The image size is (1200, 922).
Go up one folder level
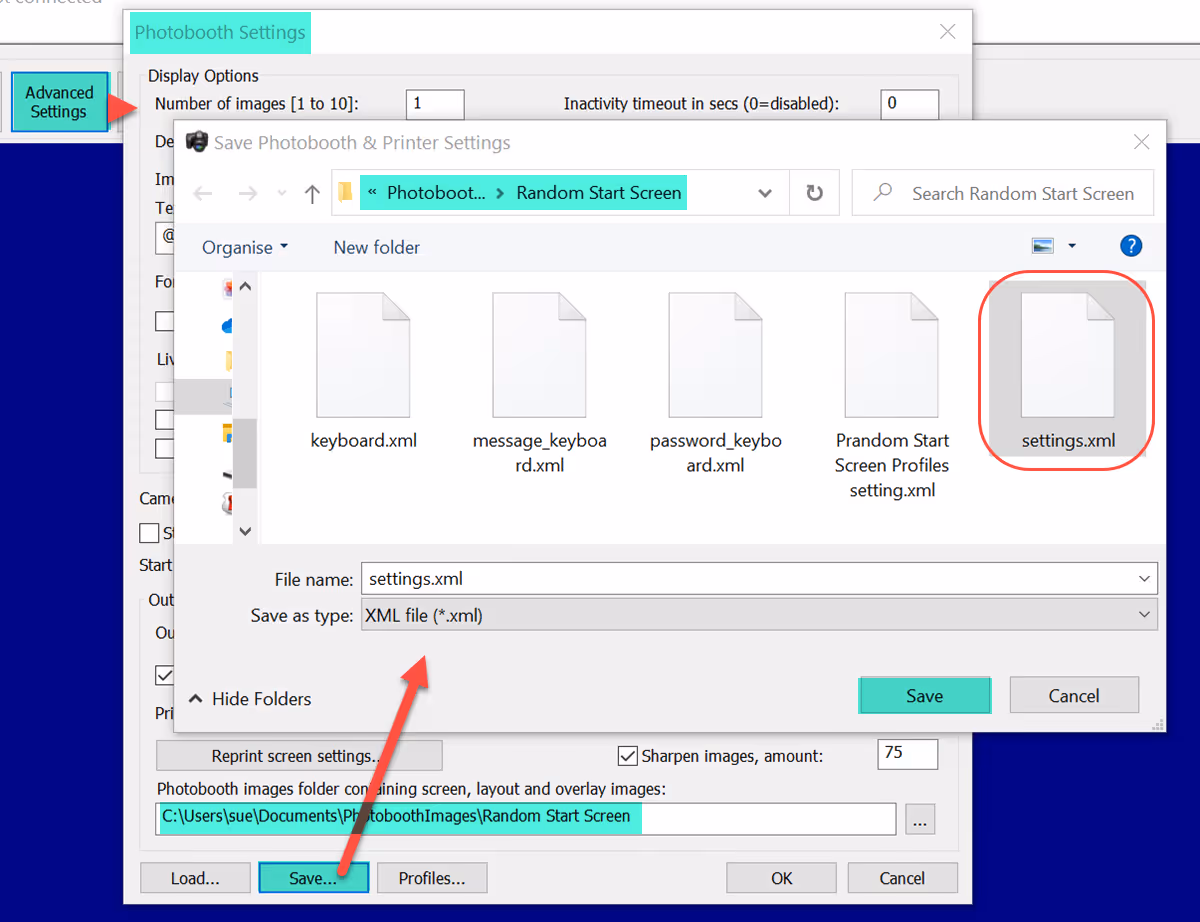[312, 194]
